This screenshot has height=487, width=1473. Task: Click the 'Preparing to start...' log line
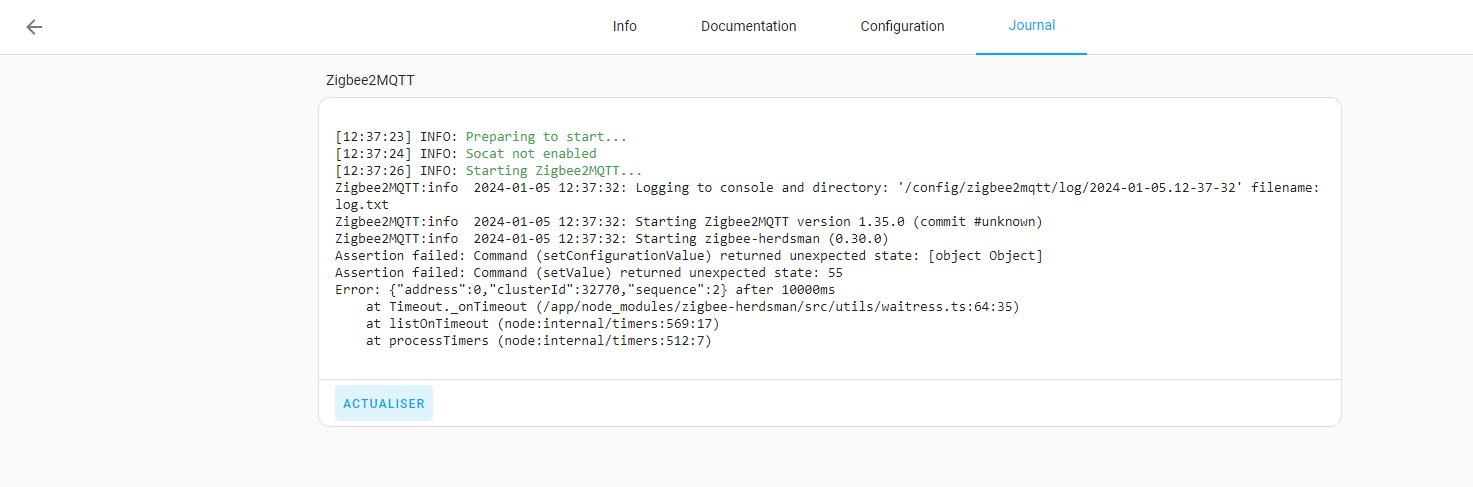[546, 137]
